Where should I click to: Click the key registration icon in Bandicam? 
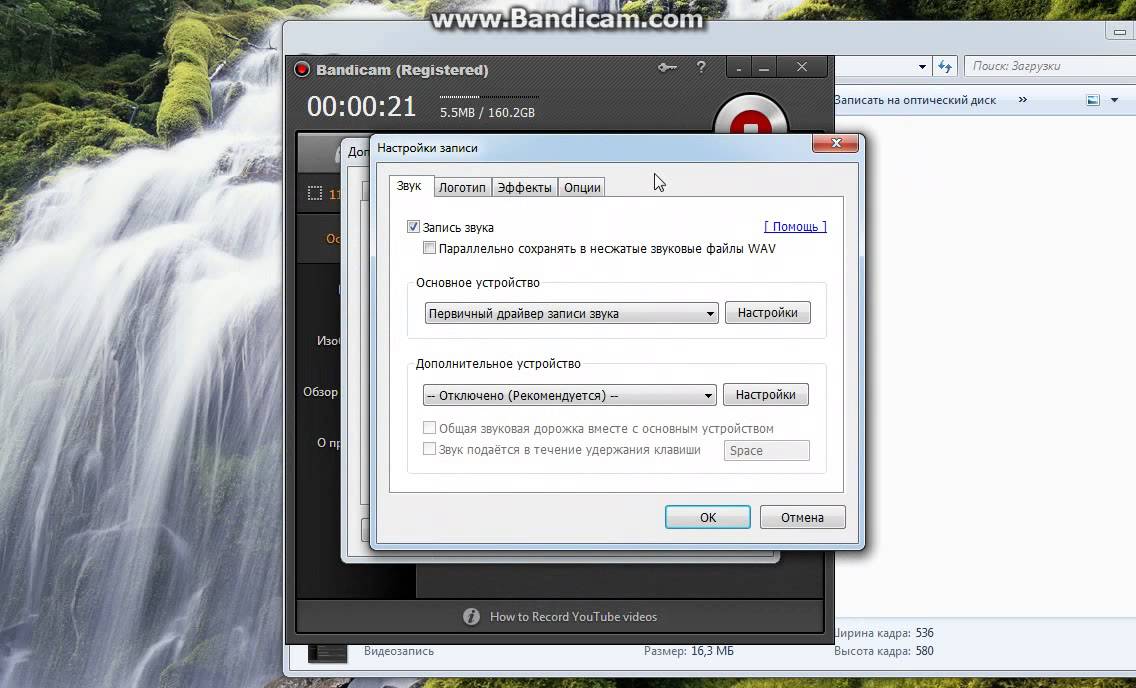point(667,67)
